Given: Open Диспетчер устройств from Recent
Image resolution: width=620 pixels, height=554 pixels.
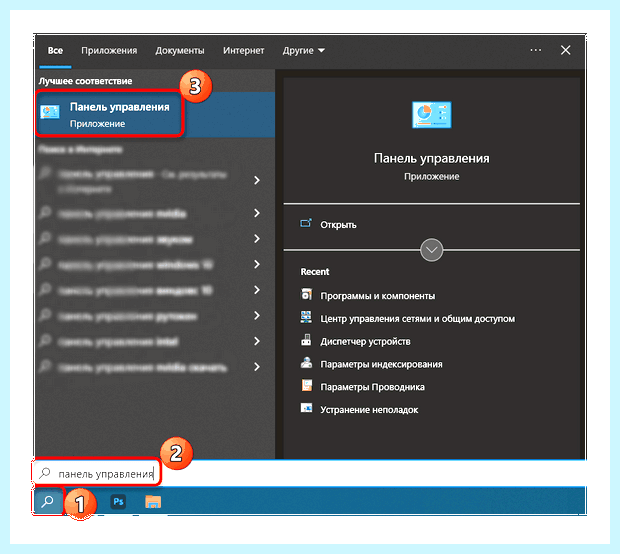Looking at the screenshot, I should 365,341.
